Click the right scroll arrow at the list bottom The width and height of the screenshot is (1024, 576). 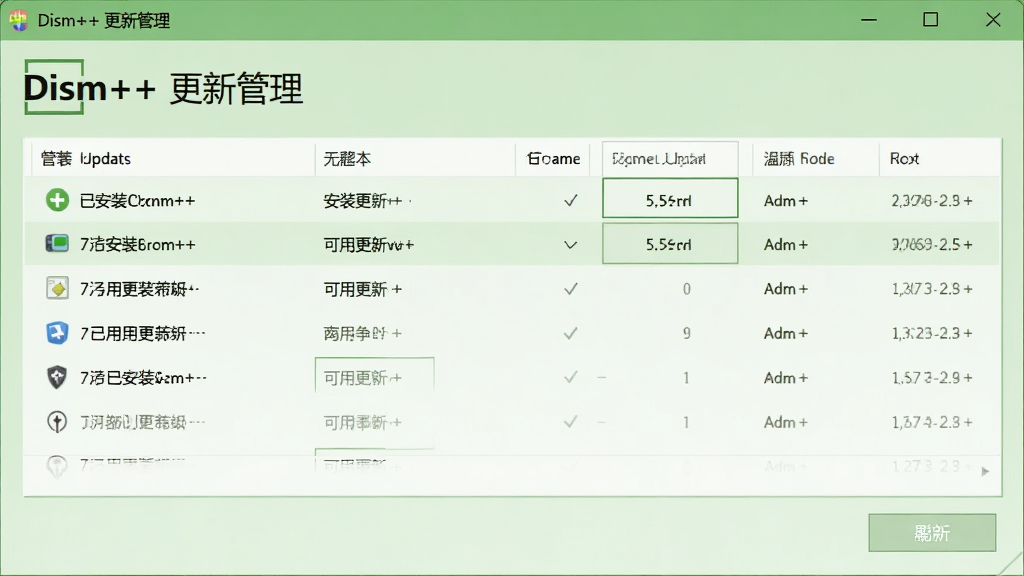click(x=985, y=471)
